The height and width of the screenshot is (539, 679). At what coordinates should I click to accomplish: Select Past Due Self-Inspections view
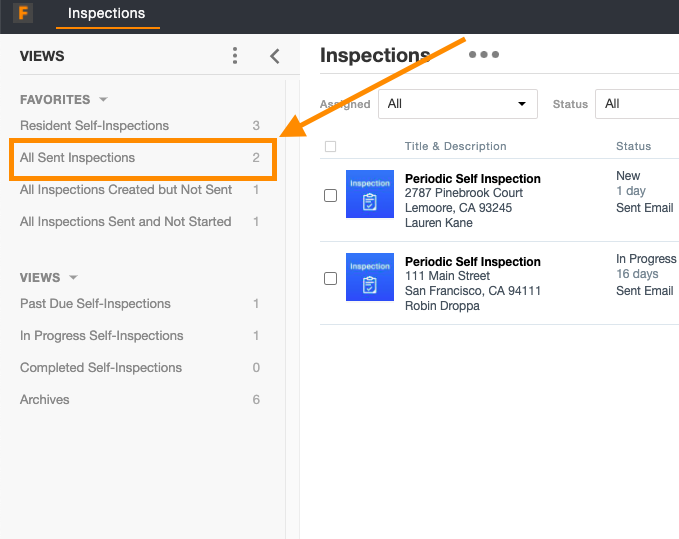coord(95,304)
